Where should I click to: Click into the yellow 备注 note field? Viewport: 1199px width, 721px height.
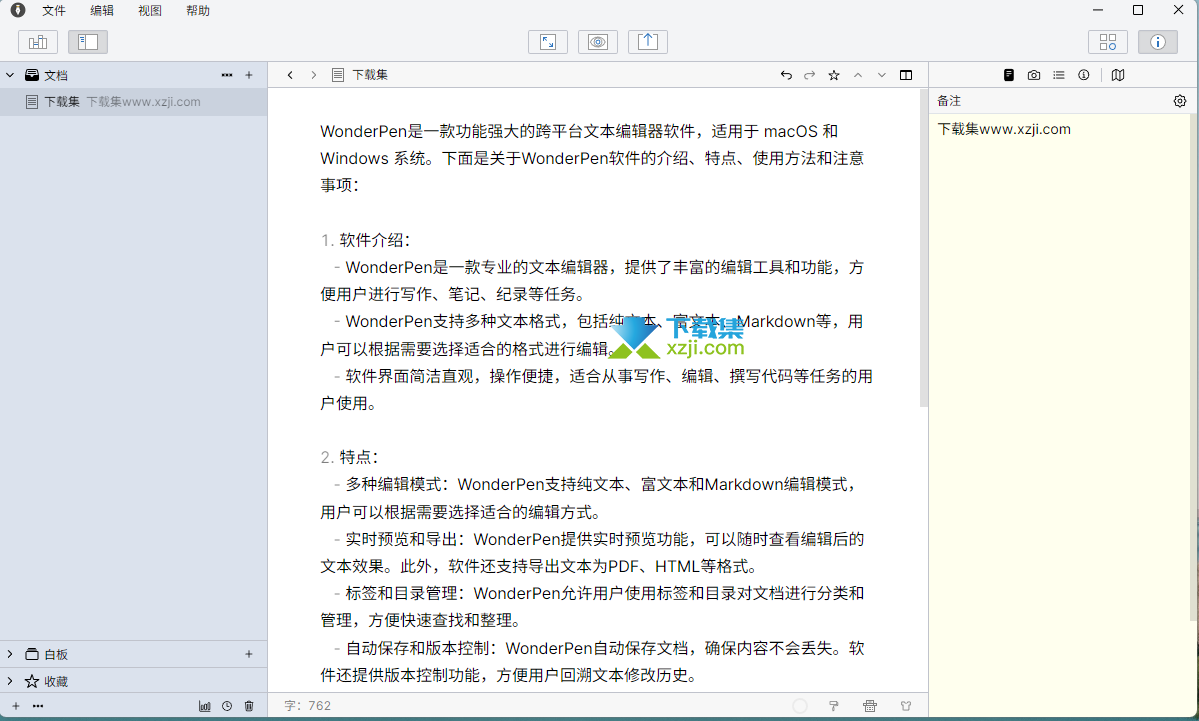[x=1061, y=414]
